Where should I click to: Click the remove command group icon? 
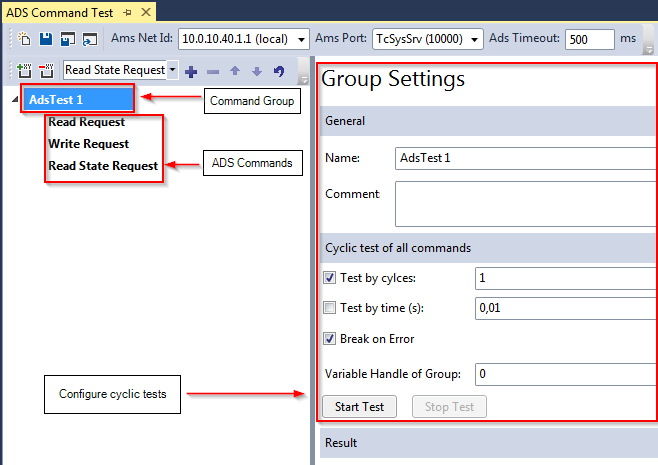46,71
